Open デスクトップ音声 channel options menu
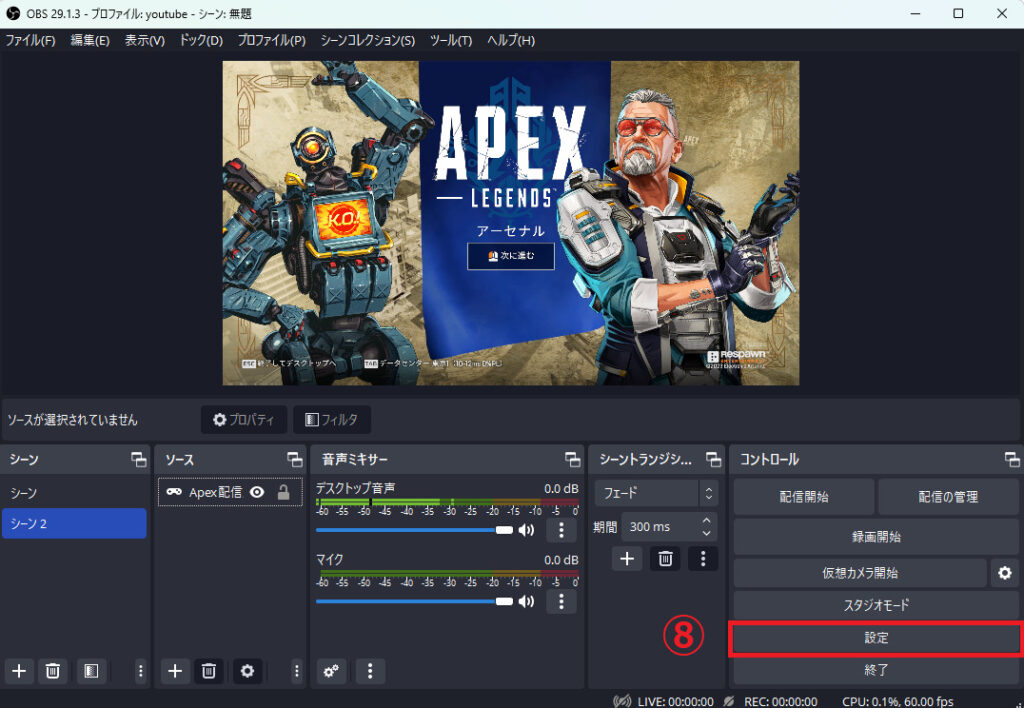The image size is (1024, 708). pos(561,530)
